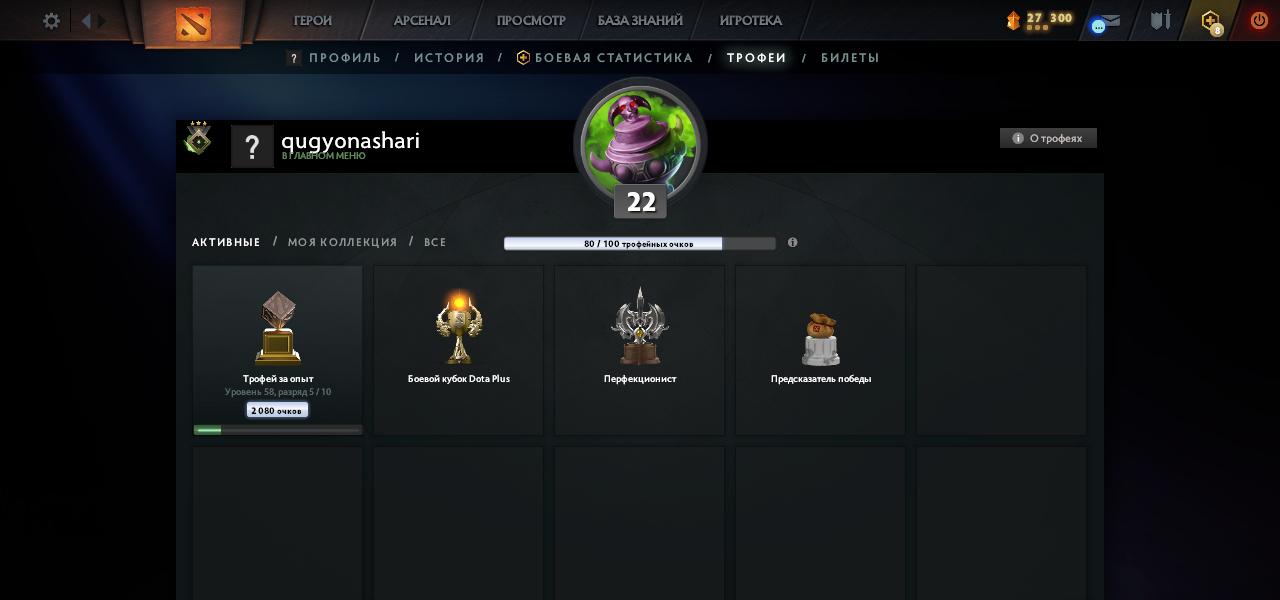This screenshot has height=600, width=1280.
Task: Click the О трофеях button
Action: [x=1048, y=138]
